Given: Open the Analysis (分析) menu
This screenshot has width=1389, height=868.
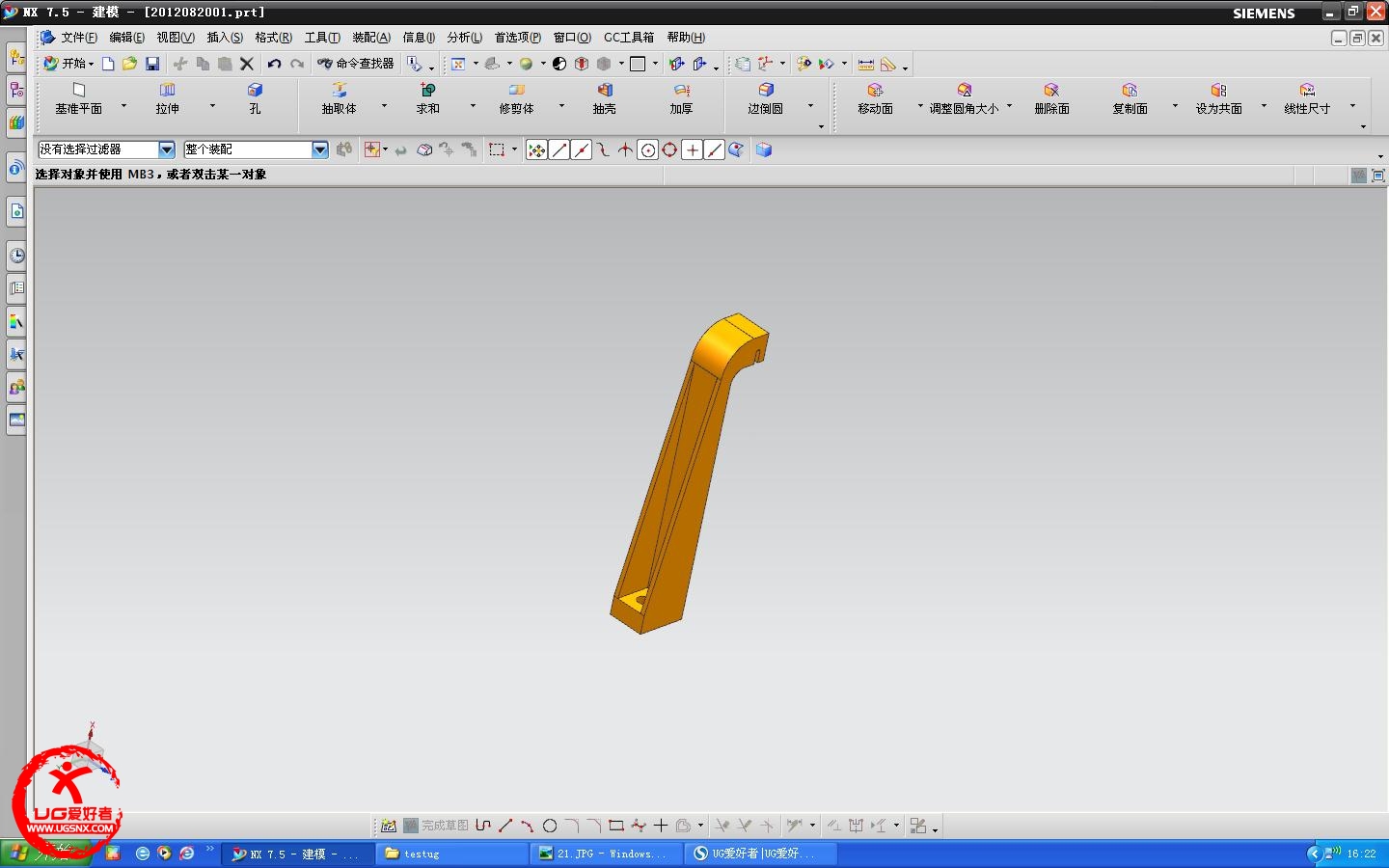Looking at the screenshot, I should (x=464, y=38).
